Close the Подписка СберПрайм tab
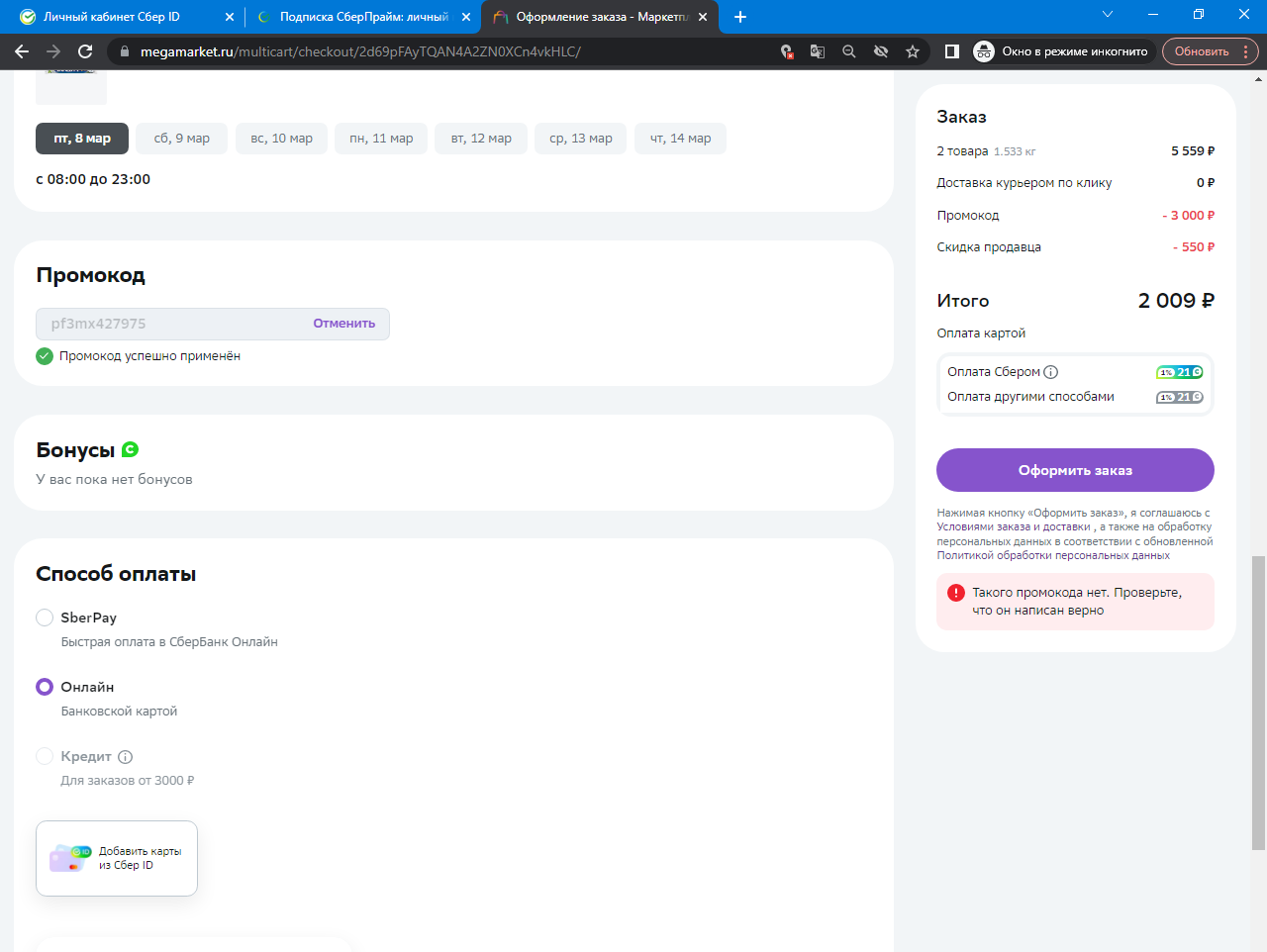The height and width of the screenshot is (952, 1267). pos(466,17)
